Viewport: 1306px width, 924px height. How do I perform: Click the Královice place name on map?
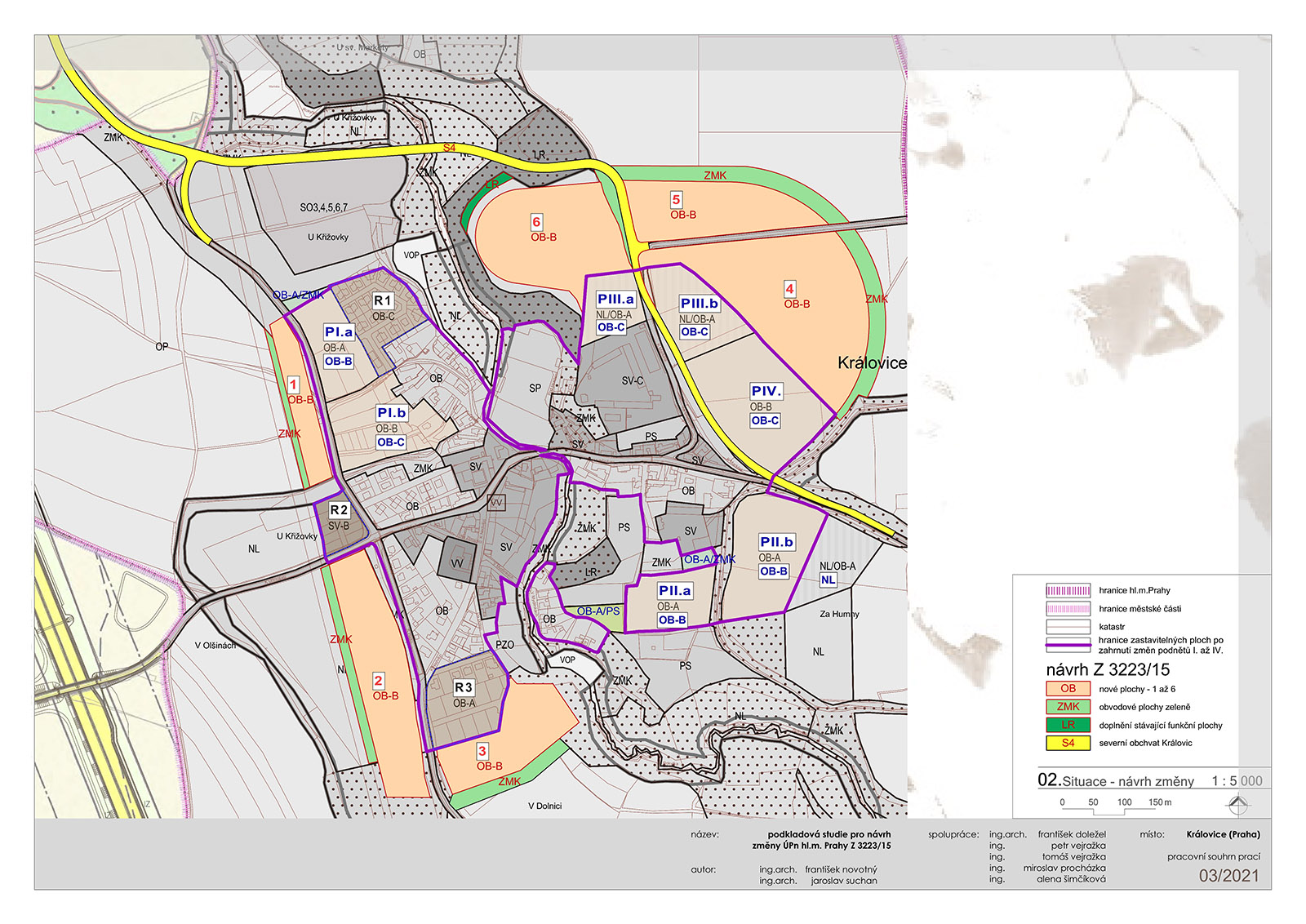coord(872,363)
